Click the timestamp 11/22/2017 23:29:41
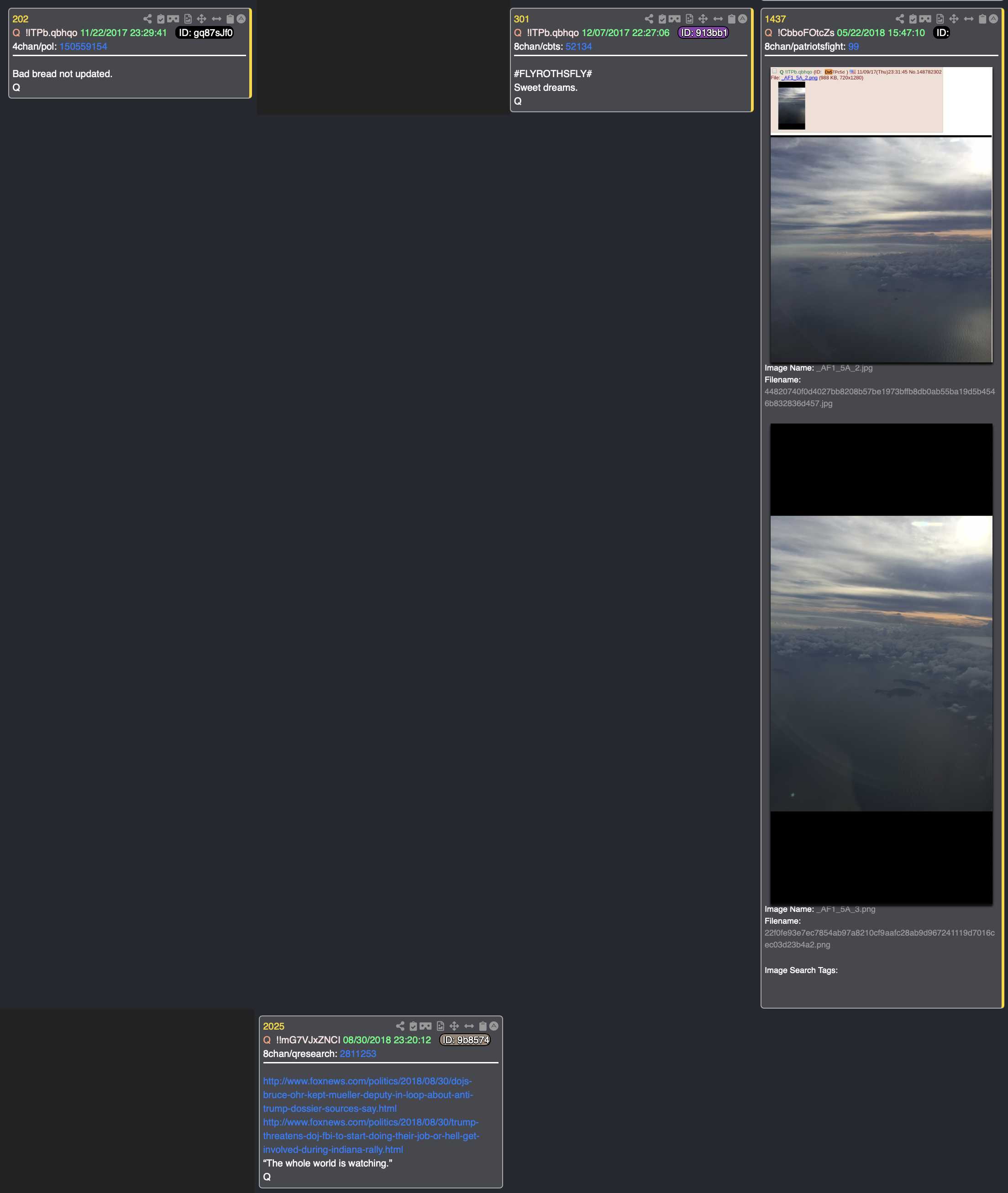The width and height of the screenshot is (1008, 1193). click(123, 32)
